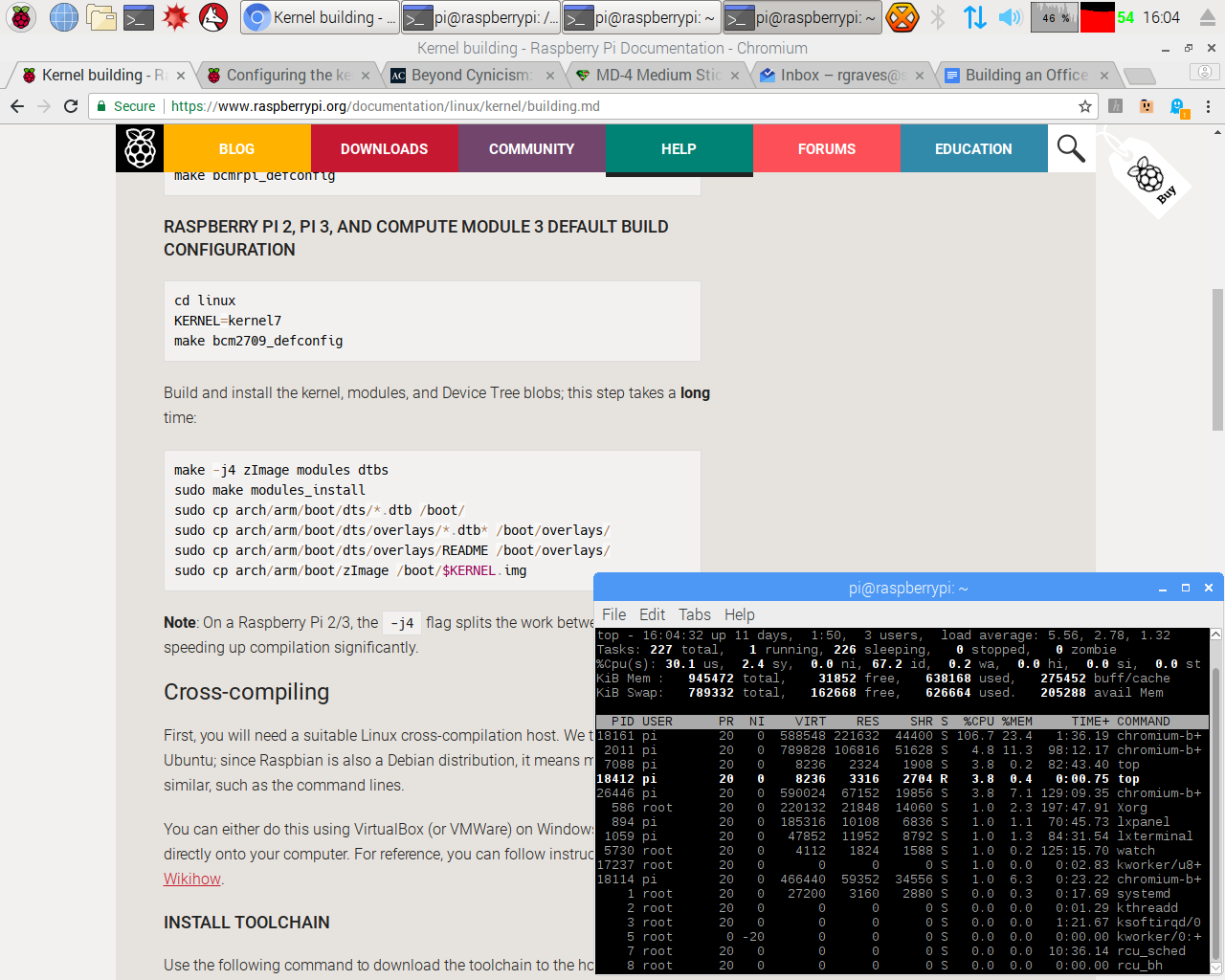
Task: Open the file manager folder icon
Action: (x=100, y=17)
